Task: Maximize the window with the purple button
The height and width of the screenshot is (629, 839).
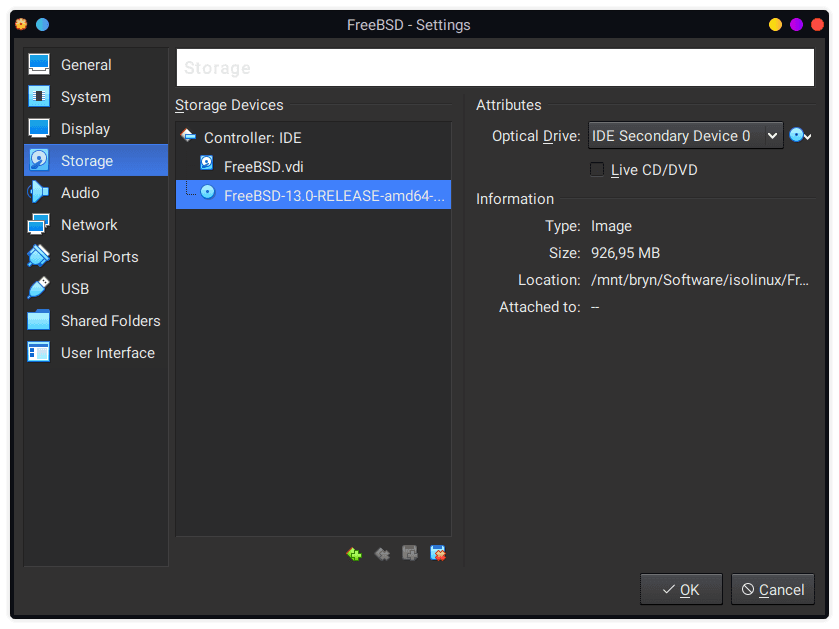Action: (796, 25)
